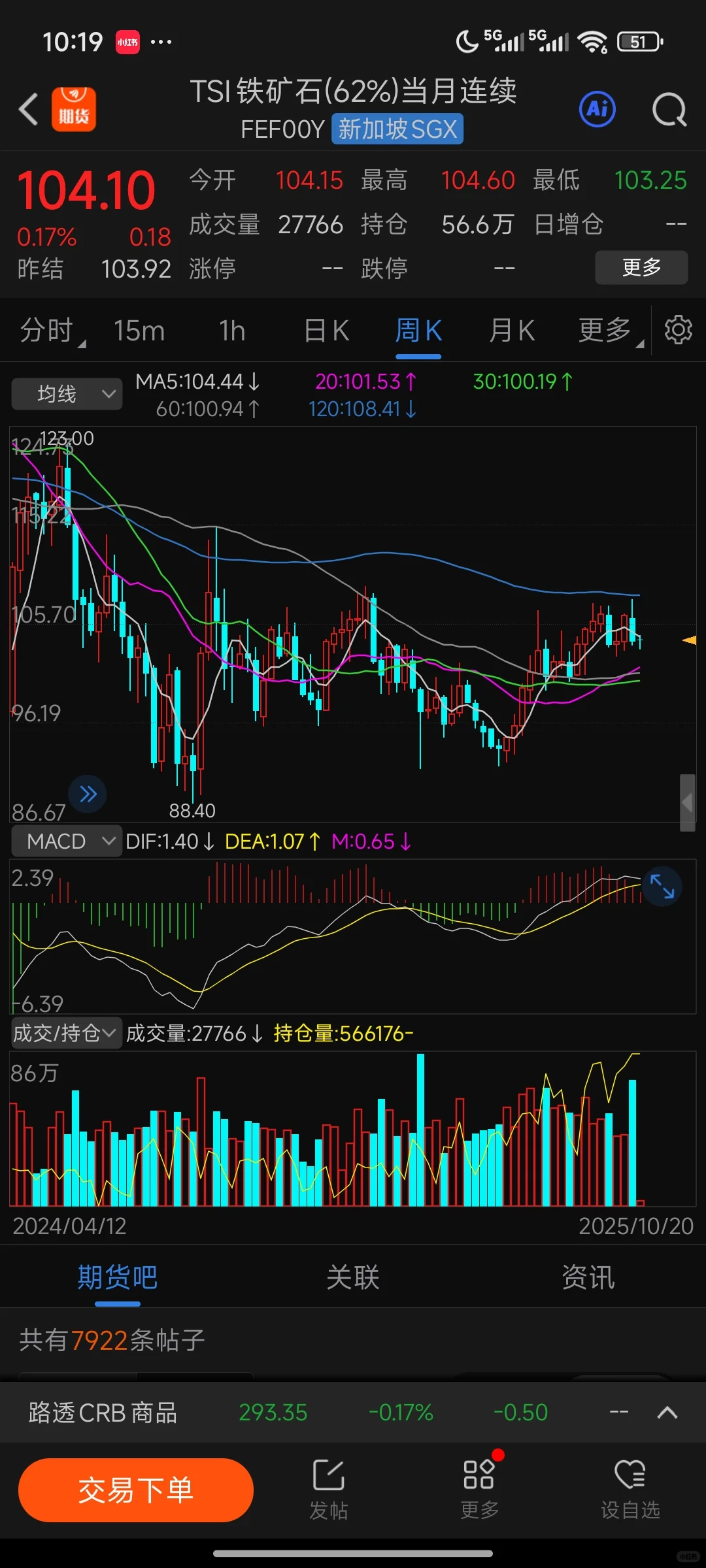Tap the 60:100.94 moving average value
Screen dimensions: 706x1568
coord(208,410)
